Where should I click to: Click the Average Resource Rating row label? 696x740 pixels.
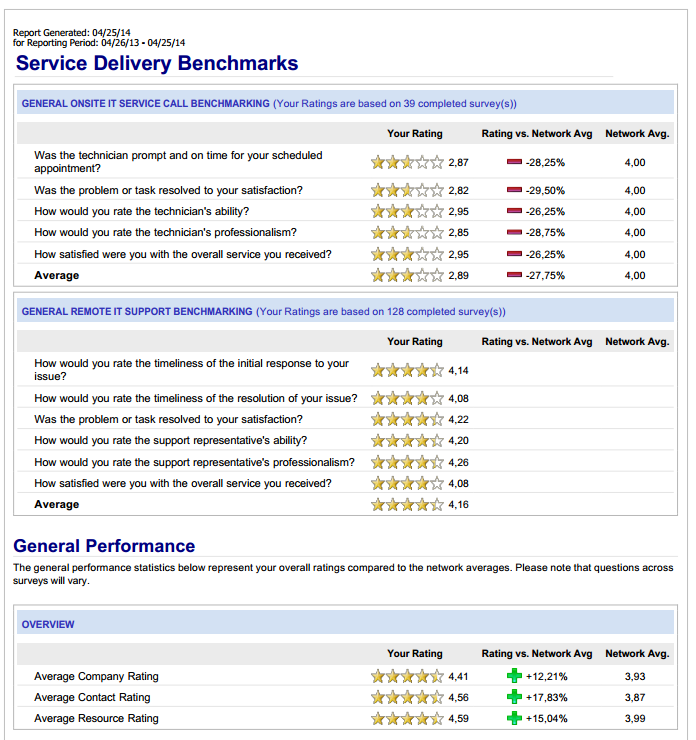(96, 718)
